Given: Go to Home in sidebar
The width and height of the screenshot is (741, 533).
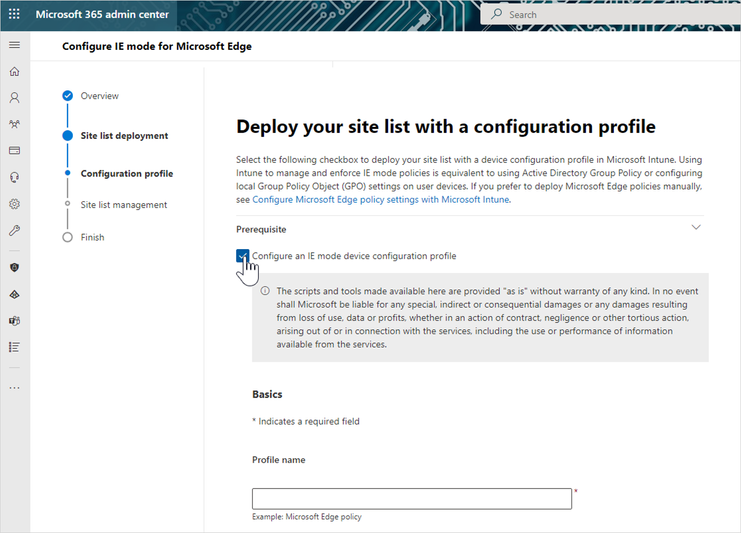Looking at the screenshot, I should tap(15, 71).
